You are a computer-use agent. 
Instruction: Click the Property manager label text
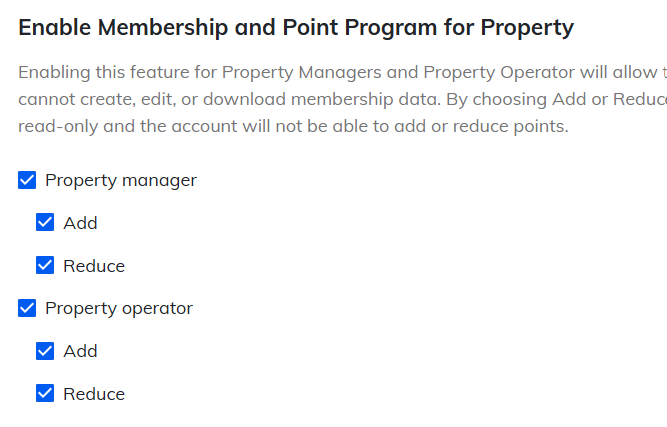tap(121, 181)
